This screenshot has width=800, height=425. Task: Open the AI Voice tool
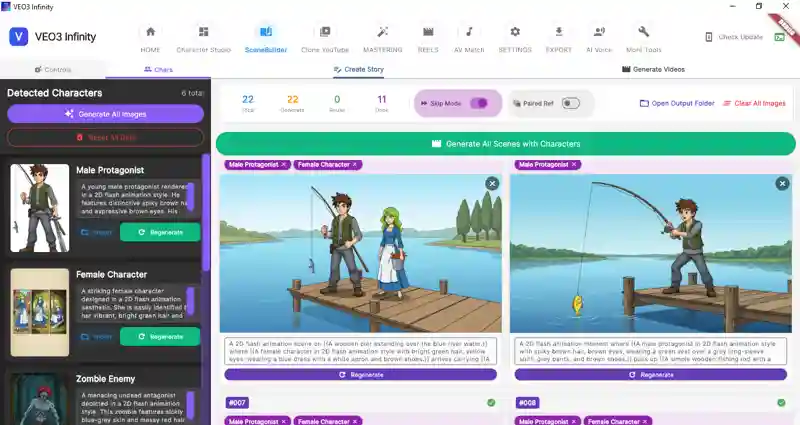[x=599, y=38]
